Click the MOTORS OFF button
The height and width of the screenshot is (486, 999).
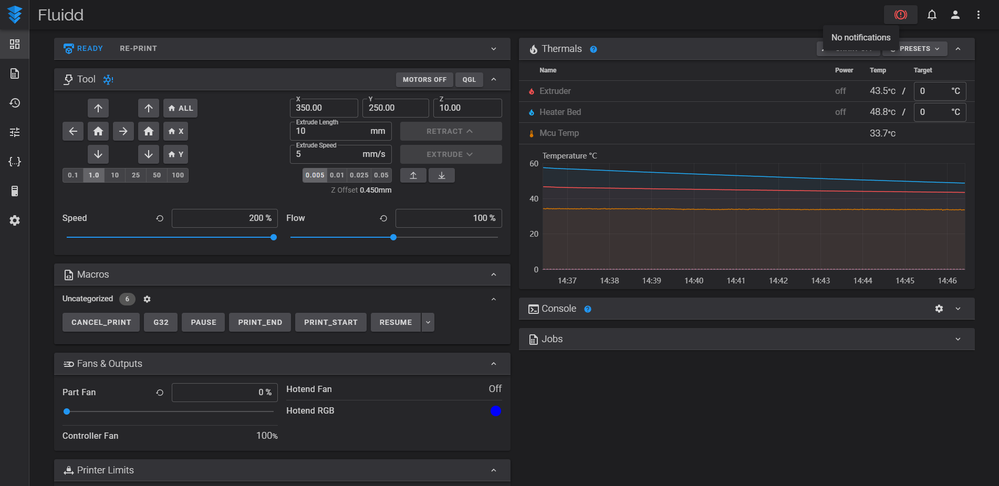424,79
